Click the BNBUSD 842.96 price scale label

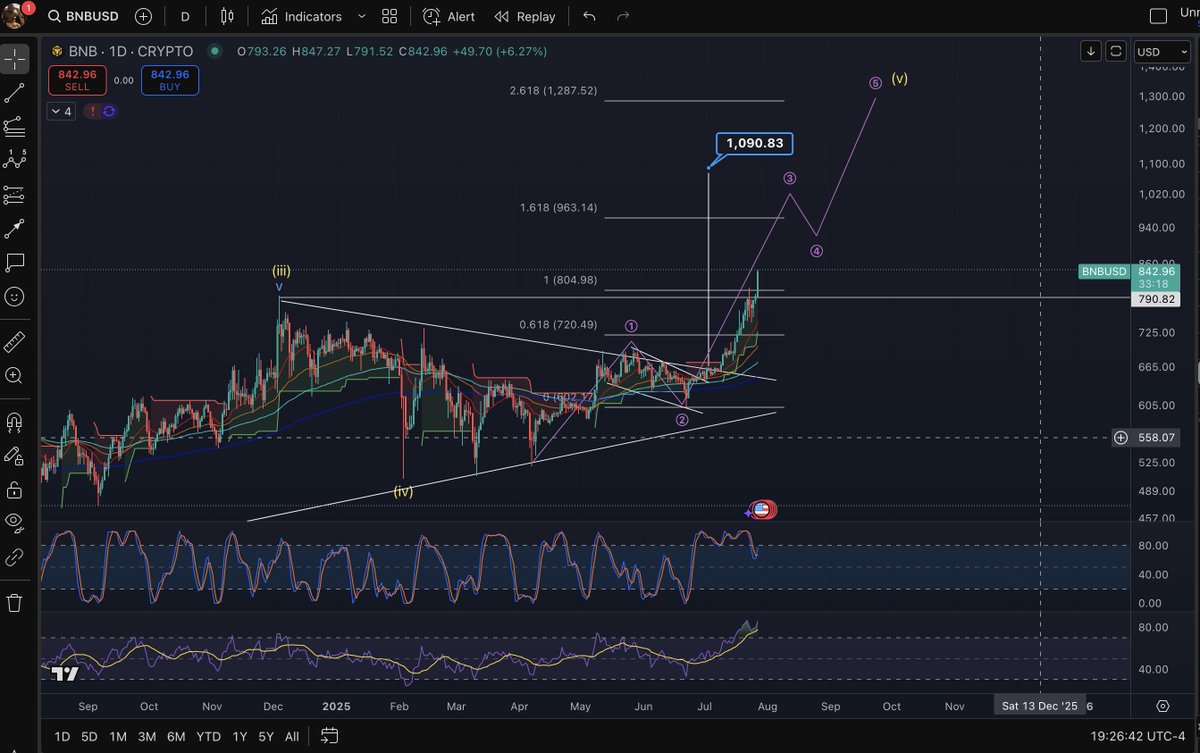pyautogui.click(x=1130, y=277)
